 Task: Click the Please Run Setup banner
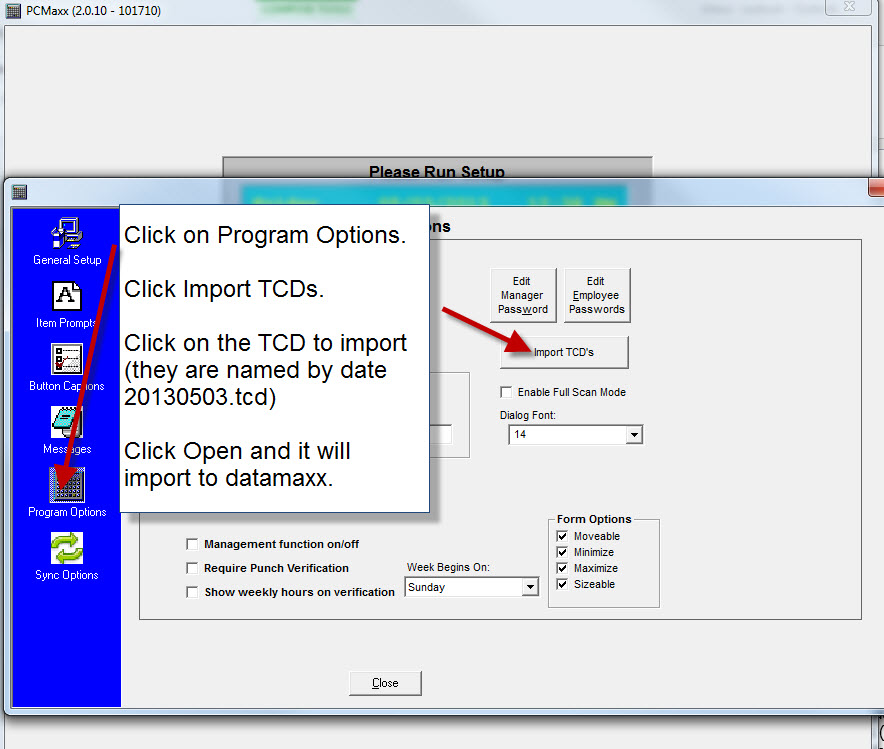tap(437, 171)
